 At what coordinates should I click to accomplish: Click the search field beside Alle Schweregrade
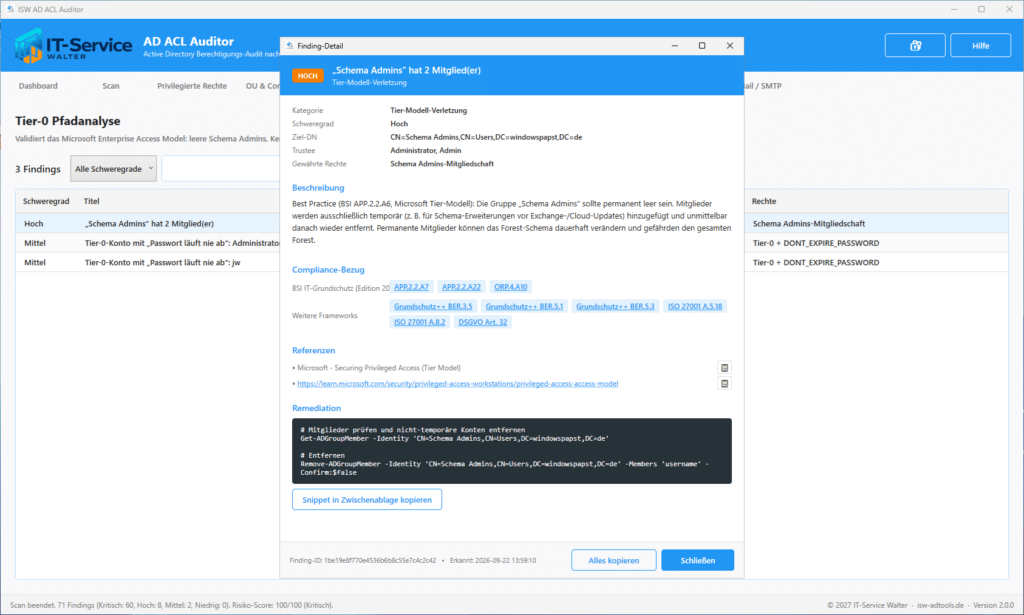point(221,168)
